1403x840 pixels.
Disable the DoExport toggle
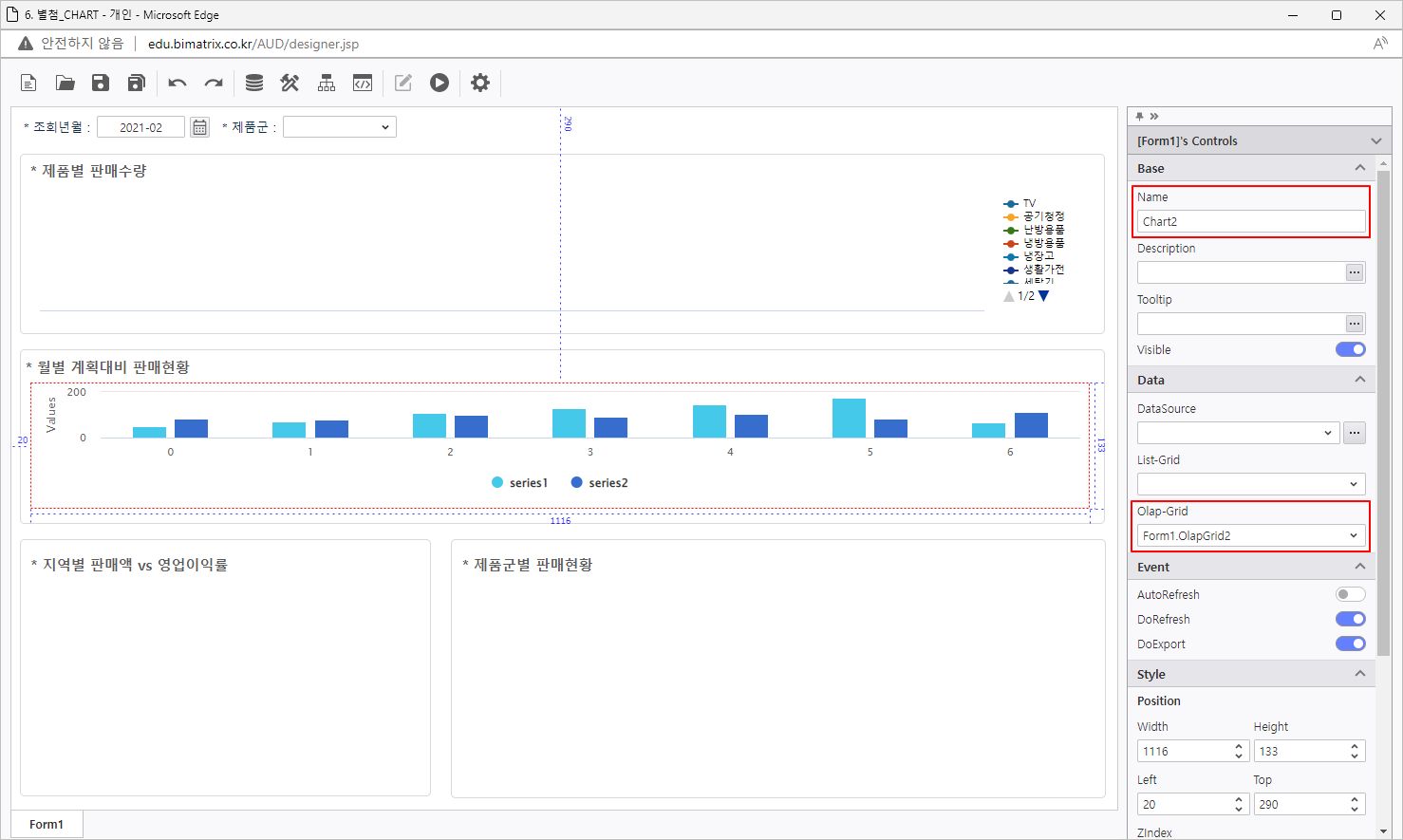coord(1350,644)
